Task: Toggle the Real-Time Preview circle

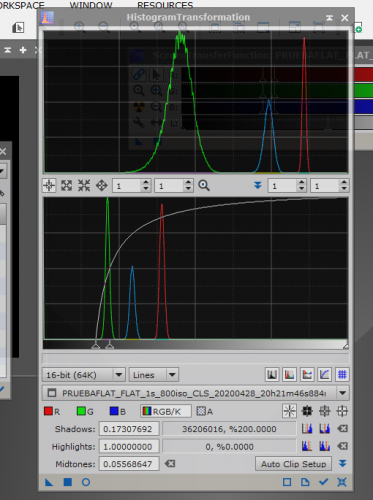Action: pyautogui.click(x=86, y=482)
